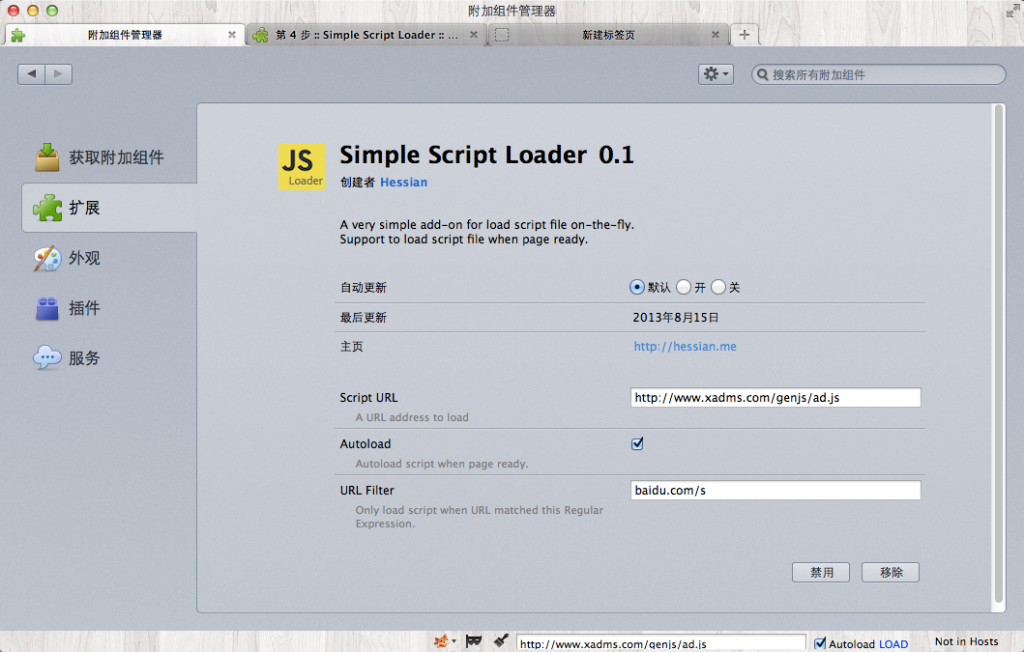Screen dimensions: 1024x652
Task: Switch to the 第 4 步 Simple Script Loader tab
Action: [366, 35]
